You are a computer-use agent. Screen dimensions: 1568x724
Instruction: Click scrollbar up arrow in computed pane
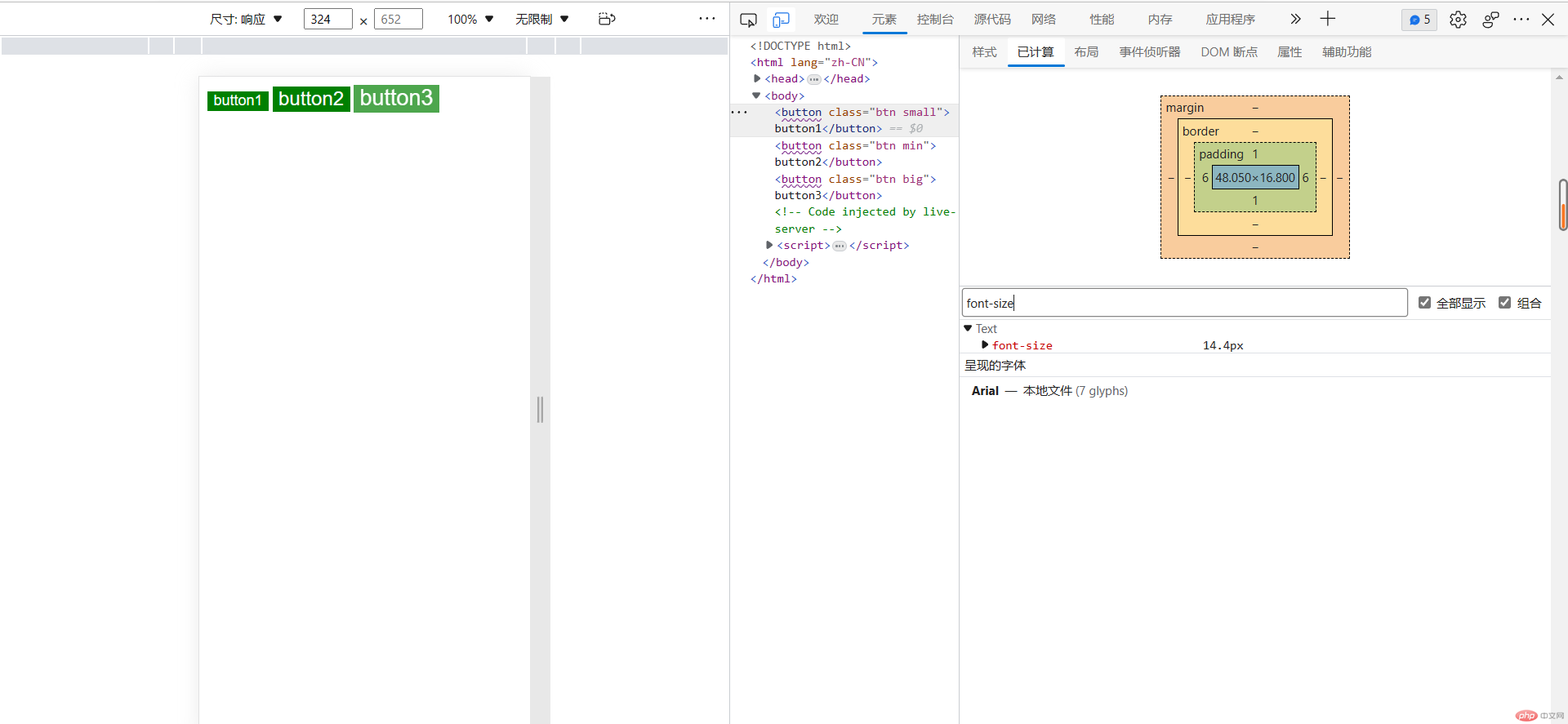[1559, 78]
